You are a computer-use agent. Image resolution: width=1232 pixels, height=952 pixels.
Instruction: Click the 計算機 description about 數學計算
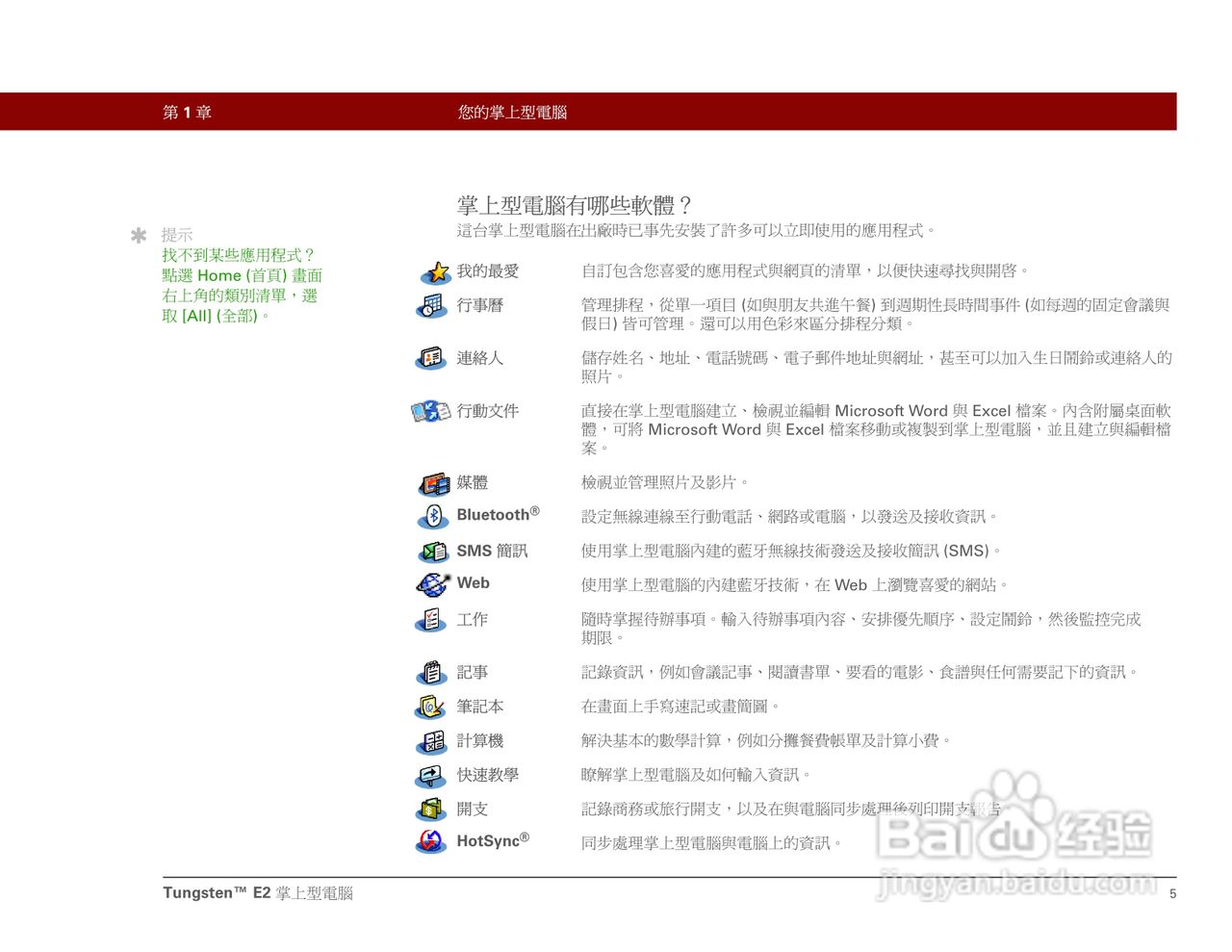pyautogui.click(x=767, y=741)
